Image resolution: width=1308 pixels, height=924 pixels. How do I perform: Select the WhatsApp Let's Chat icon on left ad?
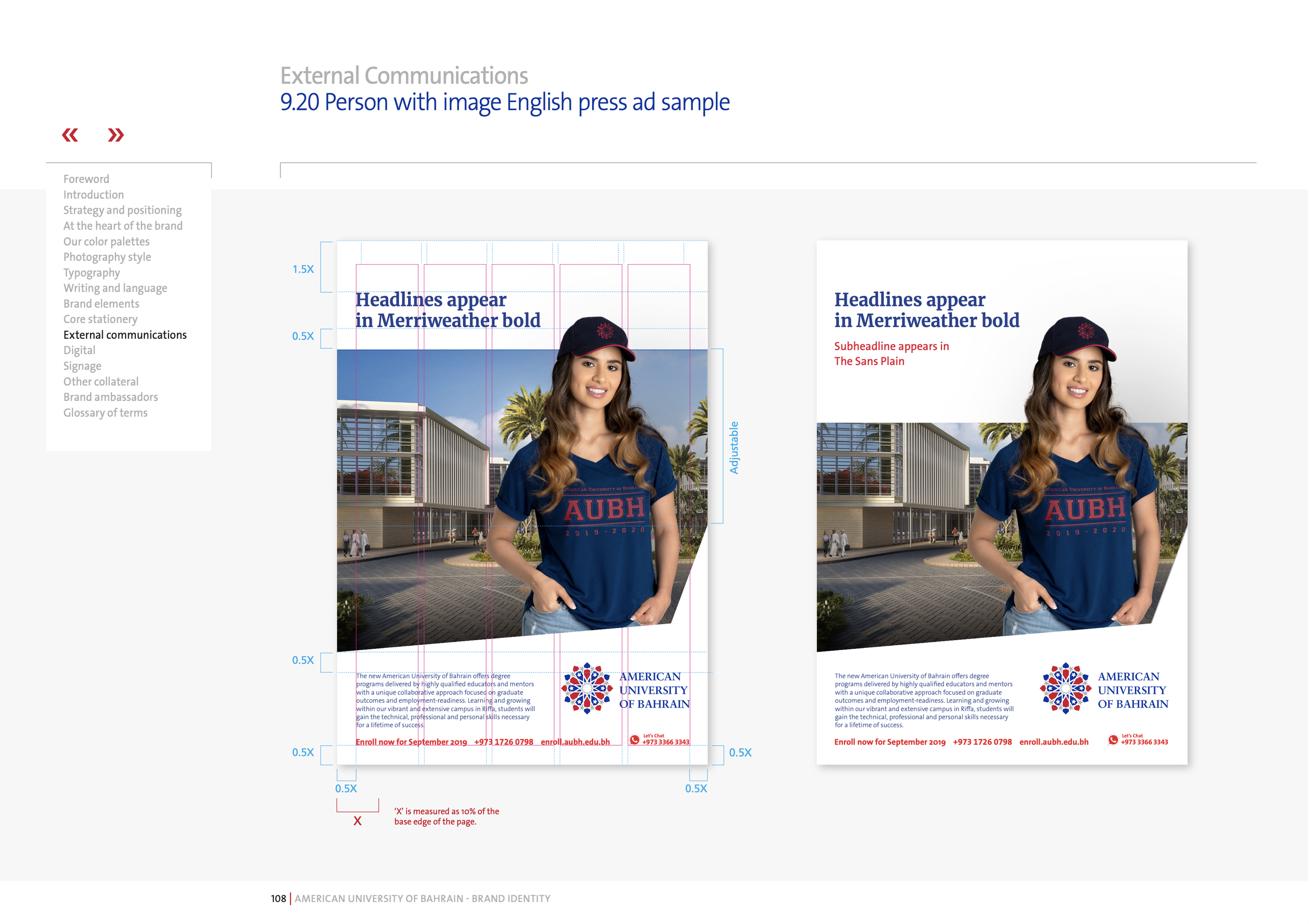[x=635, y=740]
